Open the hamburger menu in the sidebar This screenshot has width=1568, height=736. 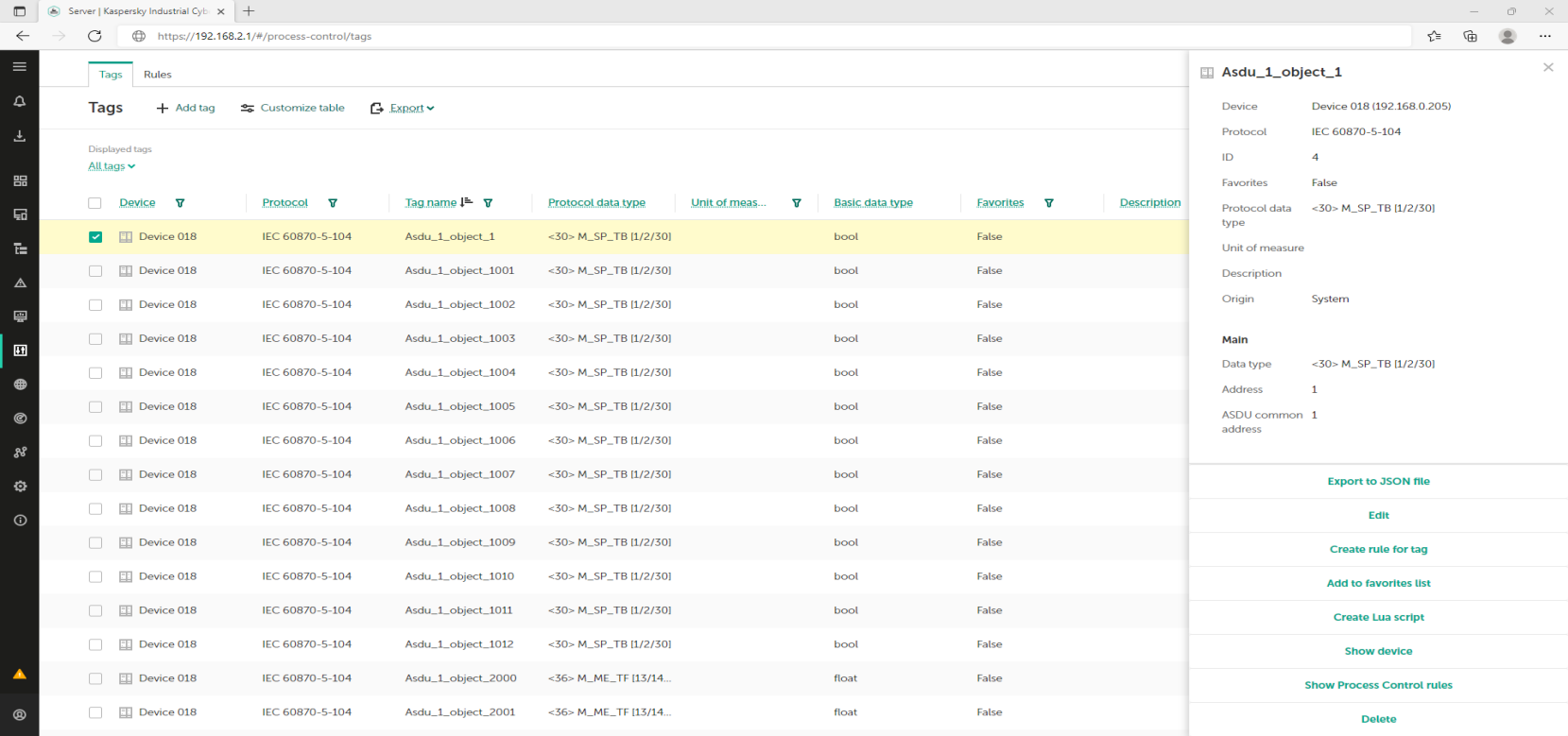pyautogui.click(x=19, y=67)
